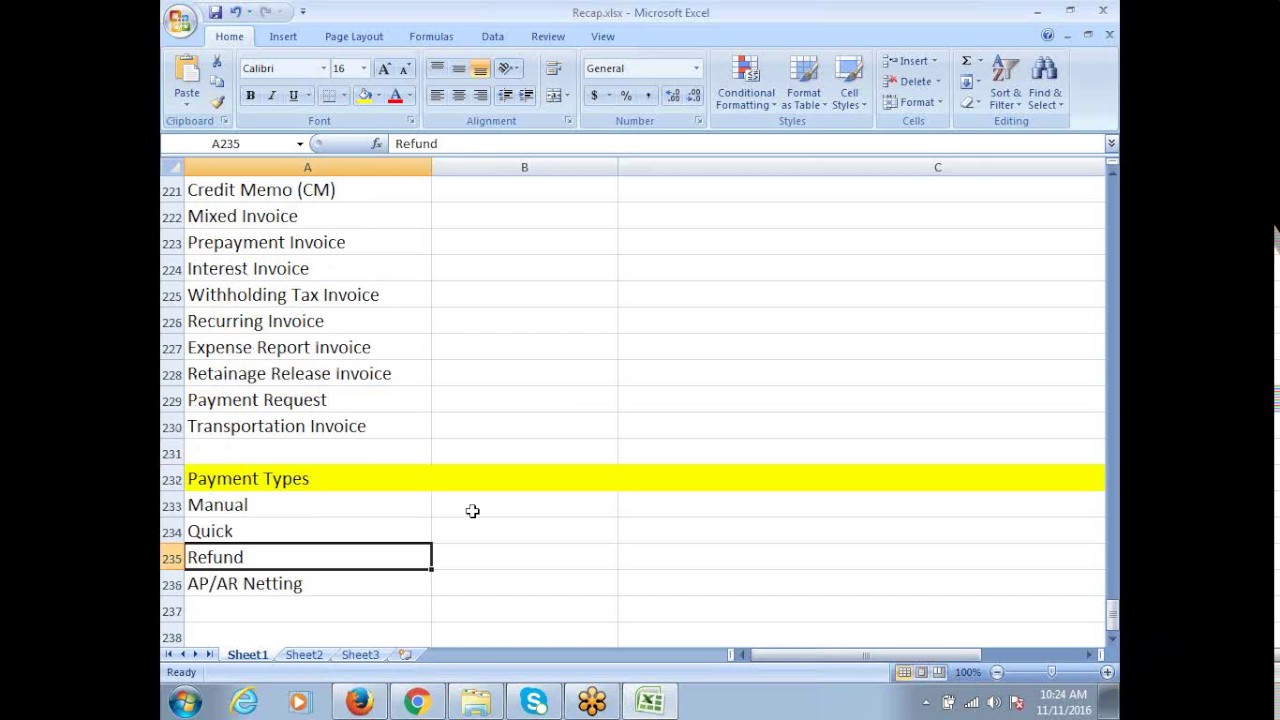Decrease the cell indent

point(505,96)
